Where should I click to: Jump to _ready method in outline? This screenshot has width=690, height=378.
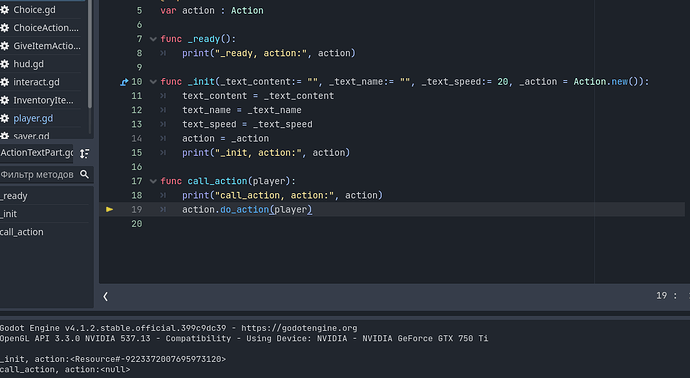click(14, 196)
